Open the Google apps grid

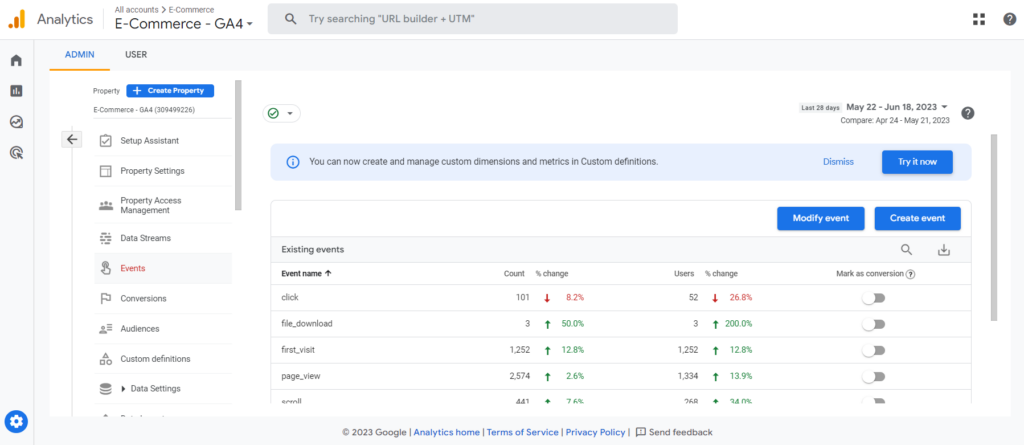(977, 19)
